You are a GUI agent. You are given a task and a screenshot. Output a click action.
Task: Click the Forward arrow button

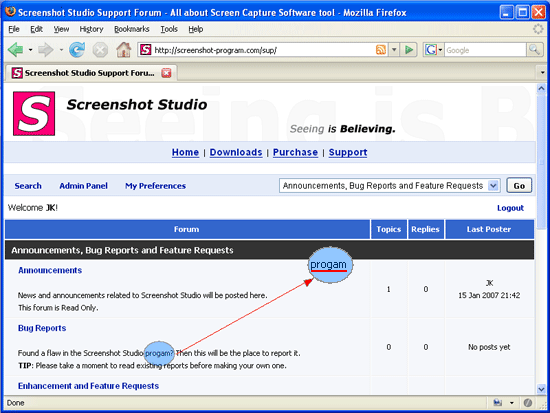coord(46,50)
